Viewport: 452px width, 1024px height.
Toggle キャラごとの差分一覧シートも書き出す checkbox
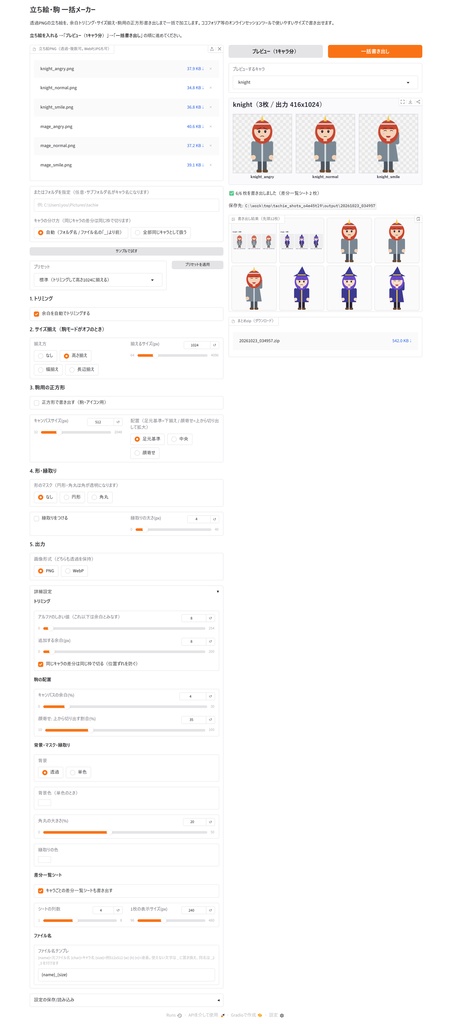[40, 890]
